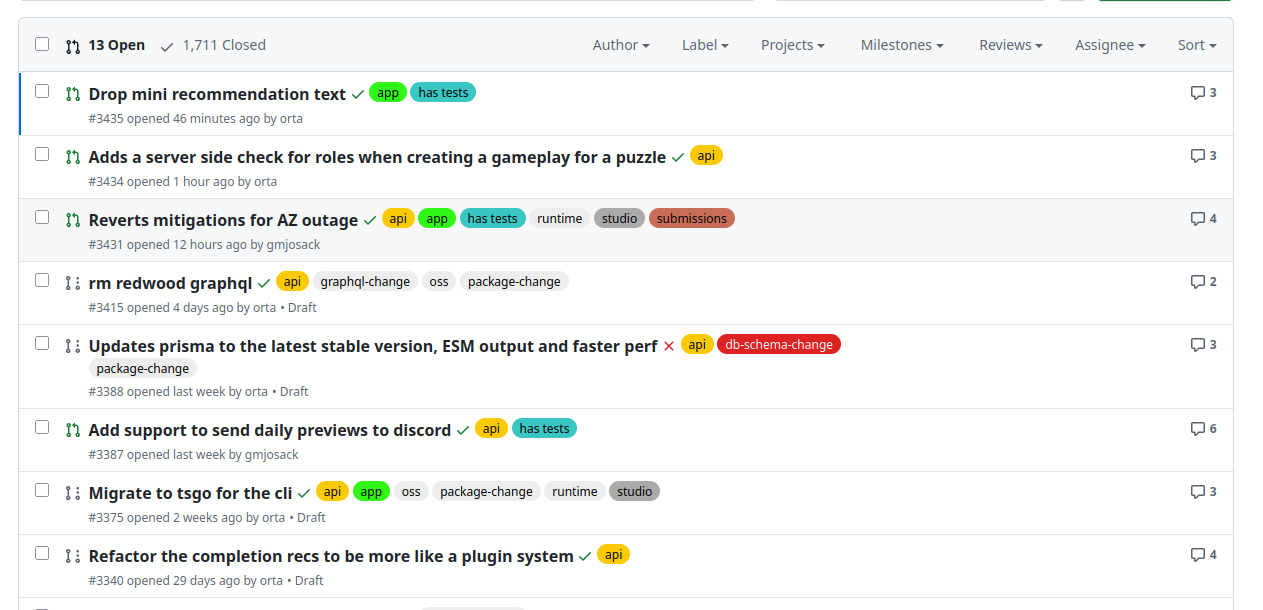This screenshot has width=1263, height=610.
Task: Click green check status beside Reverts mitigations title
Action: pos(370,220)
